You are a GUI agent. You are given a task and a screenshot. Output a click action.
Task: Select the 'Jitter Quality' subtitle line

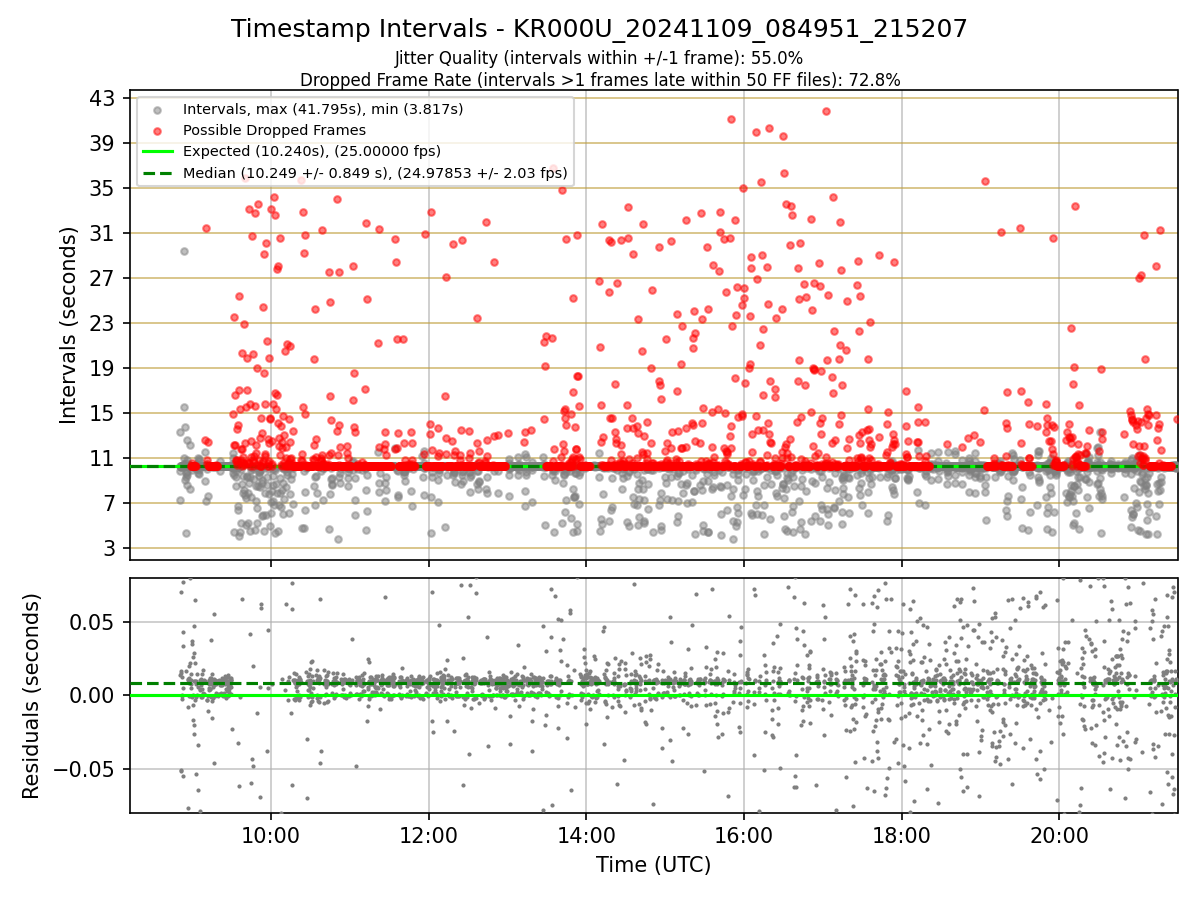(599, 58)
